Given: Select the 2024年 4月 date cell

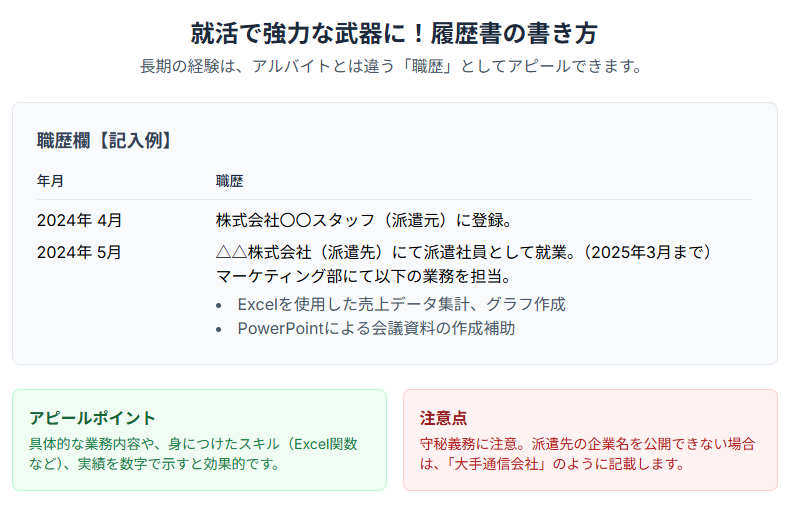Looking at the screenshot, I should tap(79, 220).
